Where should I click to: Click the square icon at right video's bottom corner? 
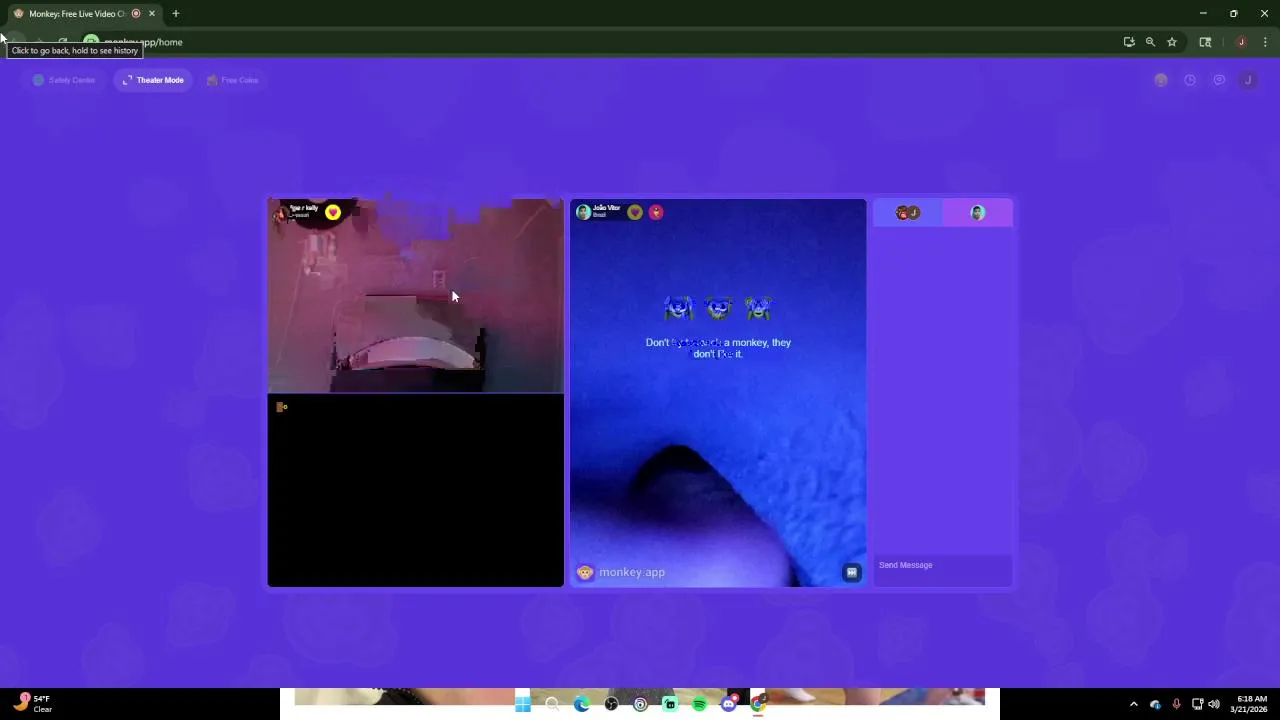(852, 572)
